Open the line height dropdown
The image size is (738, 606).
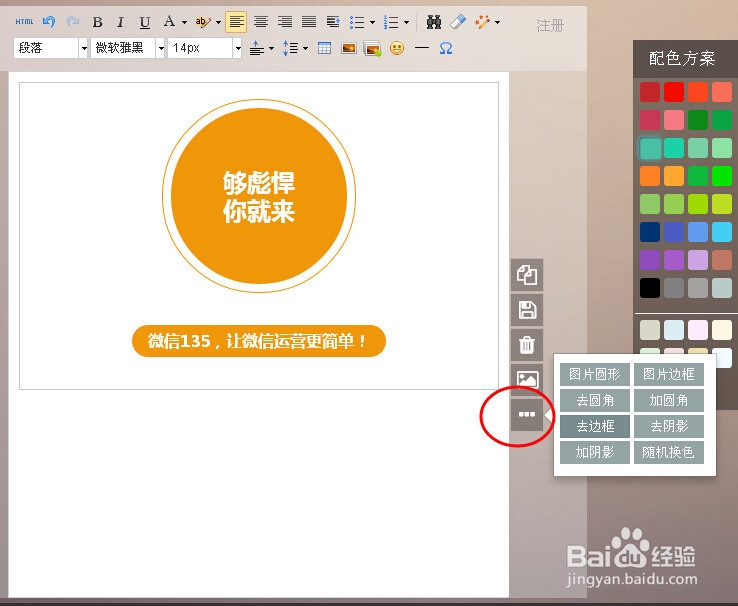point(305,48)
